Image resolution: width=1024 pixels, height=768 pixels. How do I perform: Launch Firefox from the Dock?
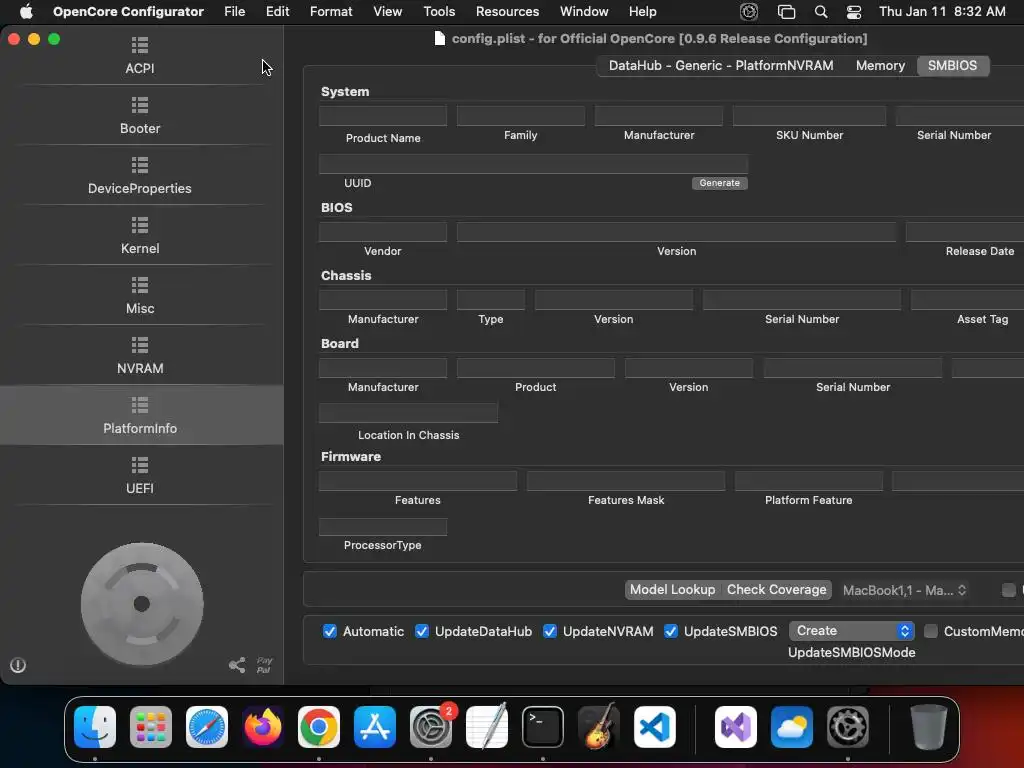(x=263, y=726)
